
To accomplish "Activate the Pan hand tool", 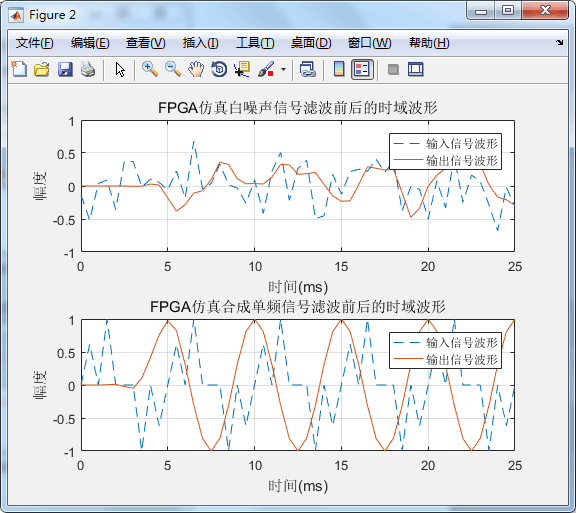I will [x=196, y=69].
